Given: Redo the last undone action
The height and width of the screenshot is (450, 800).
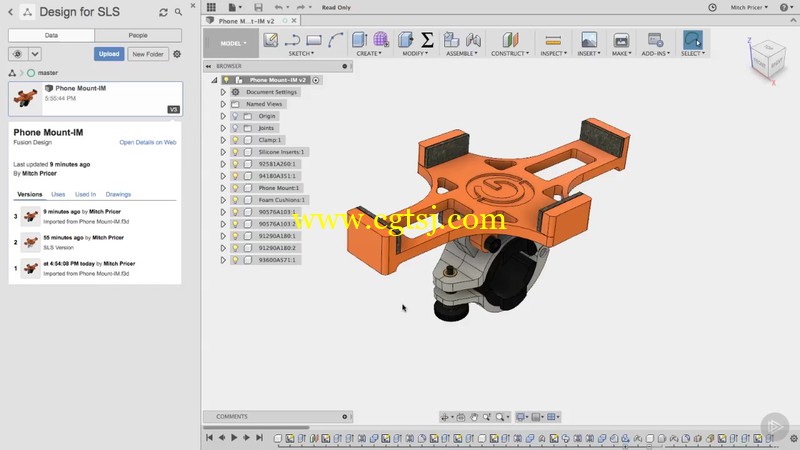Looking at the screenshot, I should pos(301,7).
